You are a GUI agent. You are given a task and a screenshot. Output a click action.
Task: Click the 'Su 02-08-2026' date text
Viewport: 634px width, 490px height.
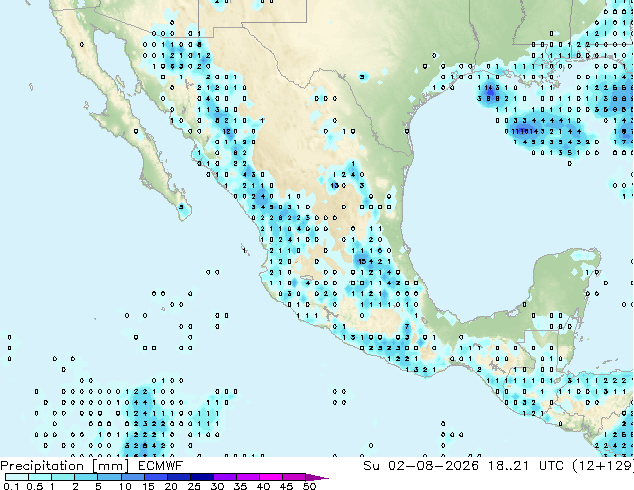click(421, 466)
